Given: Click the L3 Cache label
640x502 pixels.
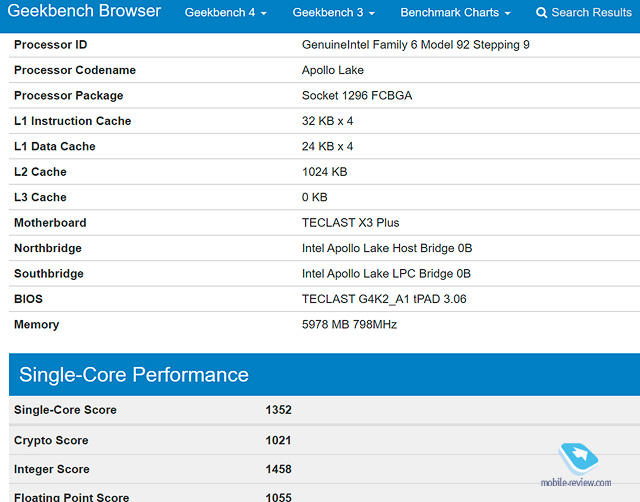Looking at the screenshot, I should pyautogui.click(x=40, y=197).
